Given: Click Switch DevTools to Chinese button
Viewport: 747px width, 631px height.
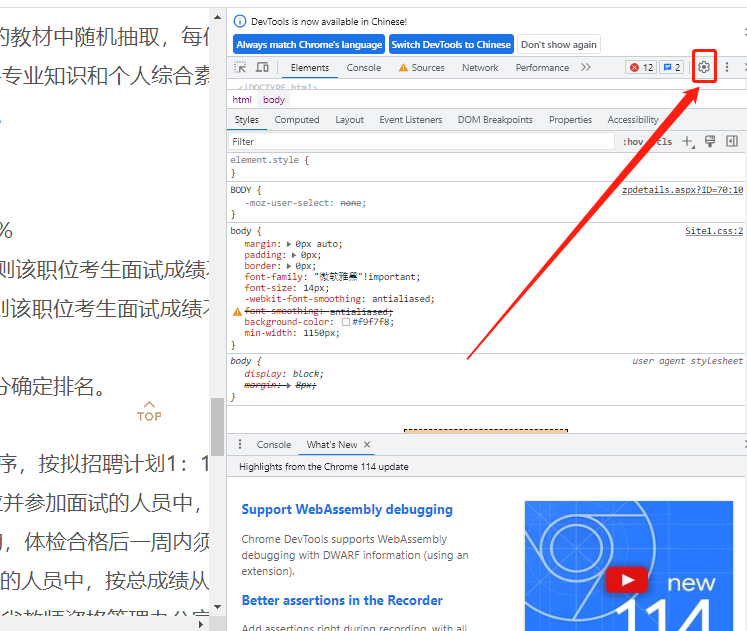Looking at the screenshot, I should click(451, 44).
